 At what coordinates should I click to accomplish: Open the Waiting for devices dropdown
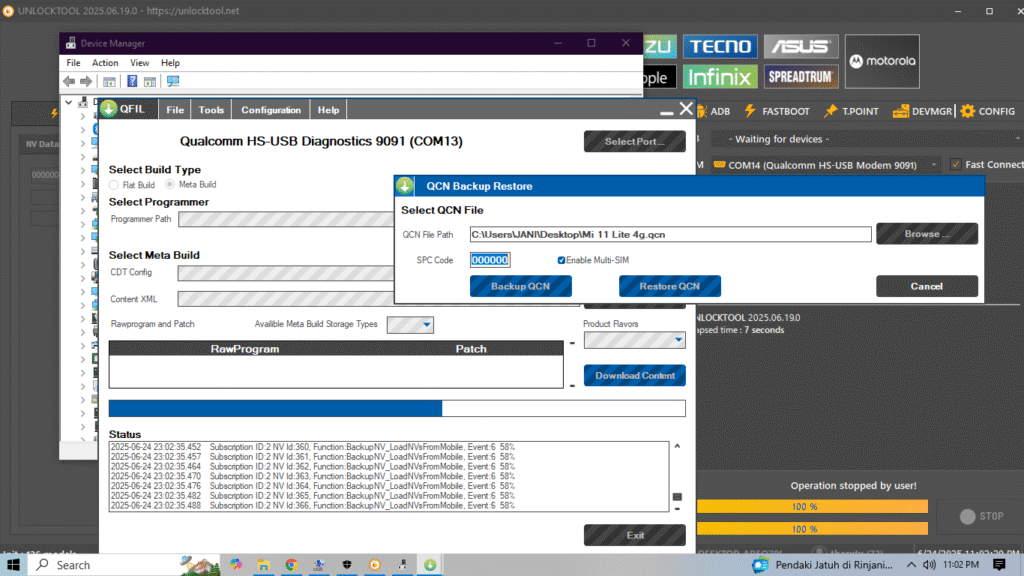867,139
